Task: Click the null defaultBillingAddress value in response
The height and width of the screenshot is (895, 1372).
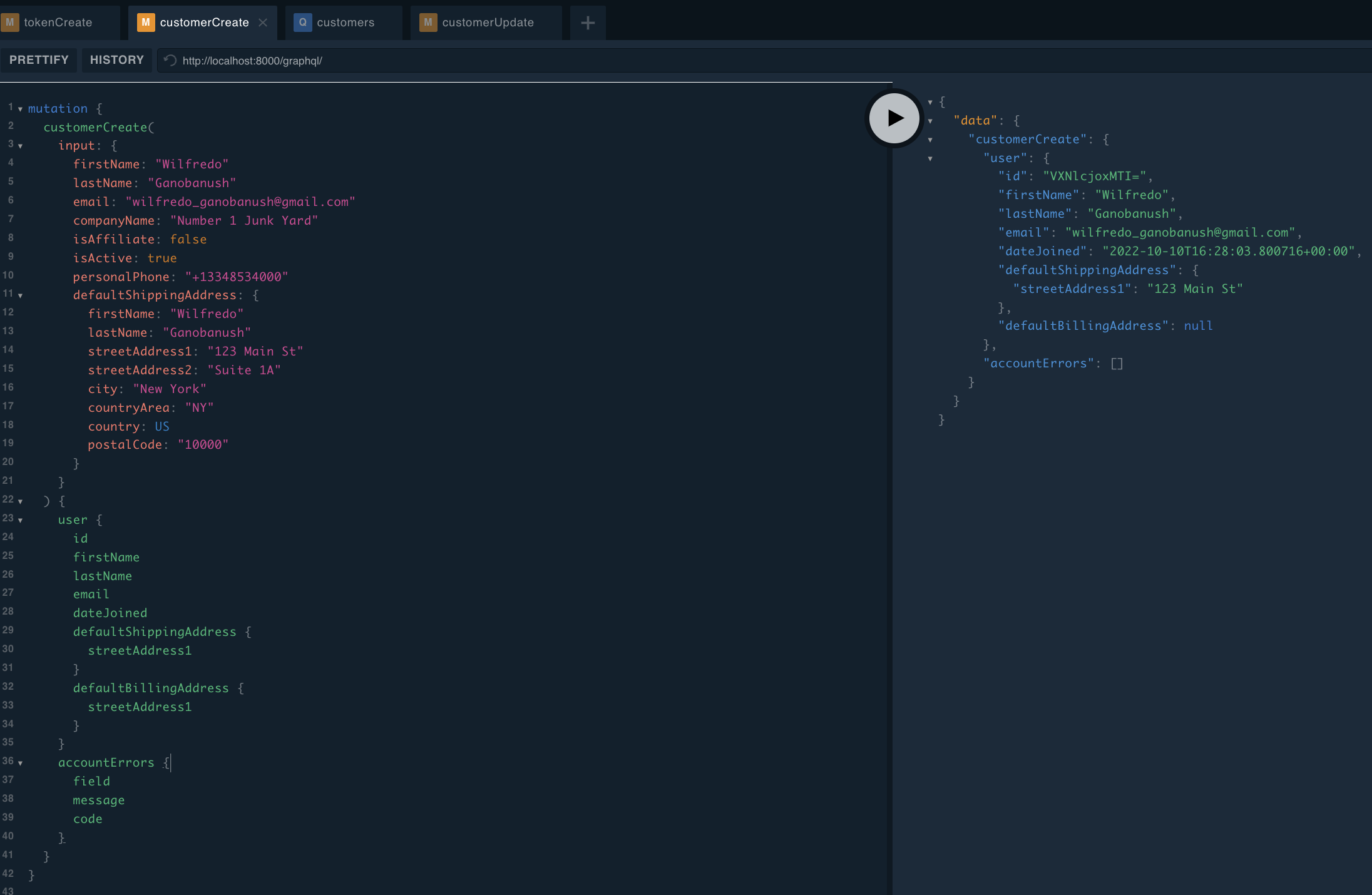Action: point(1198,325)
